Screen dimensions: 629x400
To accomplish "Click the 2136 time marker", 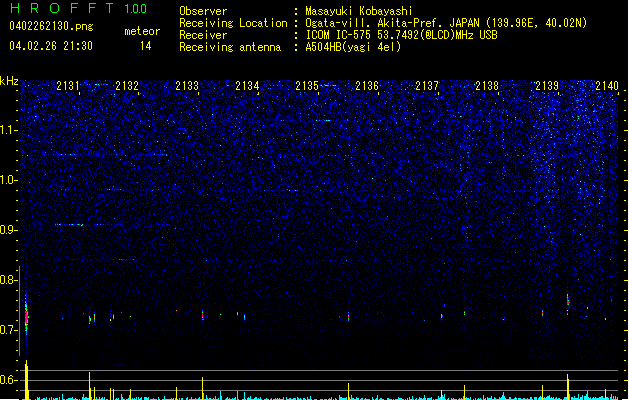I will coord(367,86).
